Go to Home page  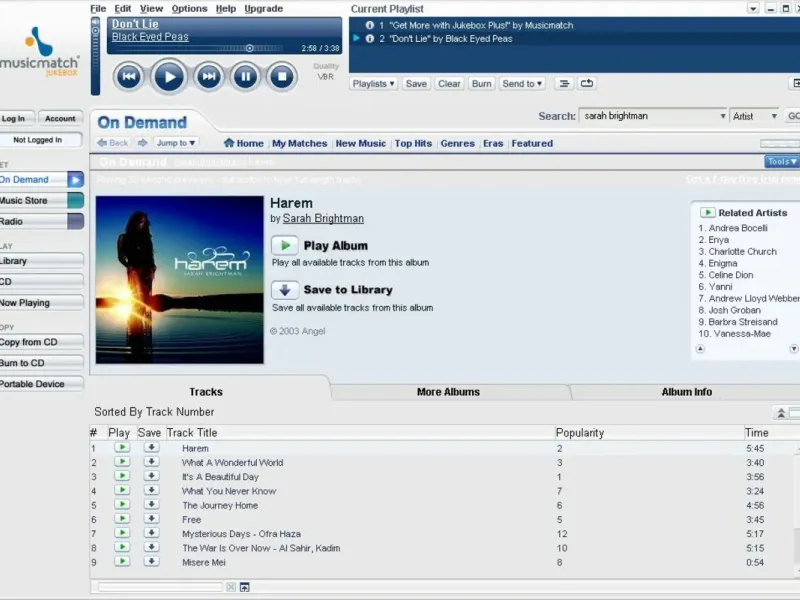pyautogui.click(x=244, y=143)
